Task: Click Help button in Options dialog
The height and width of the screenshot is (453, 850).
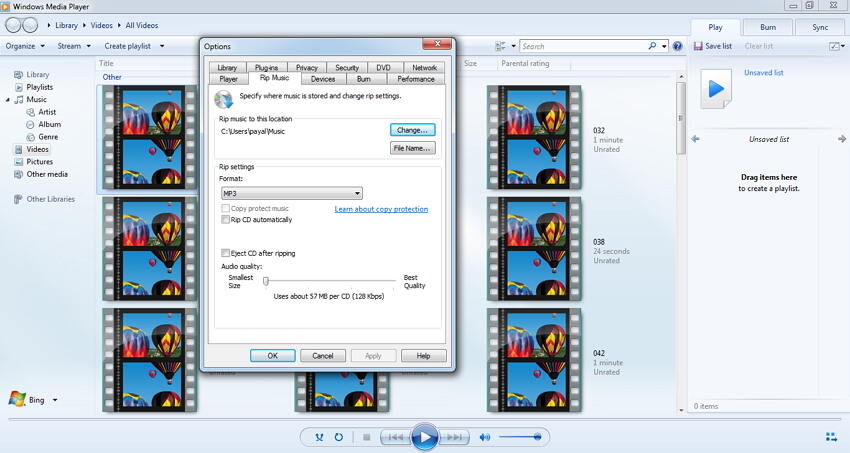Action: 423,355
